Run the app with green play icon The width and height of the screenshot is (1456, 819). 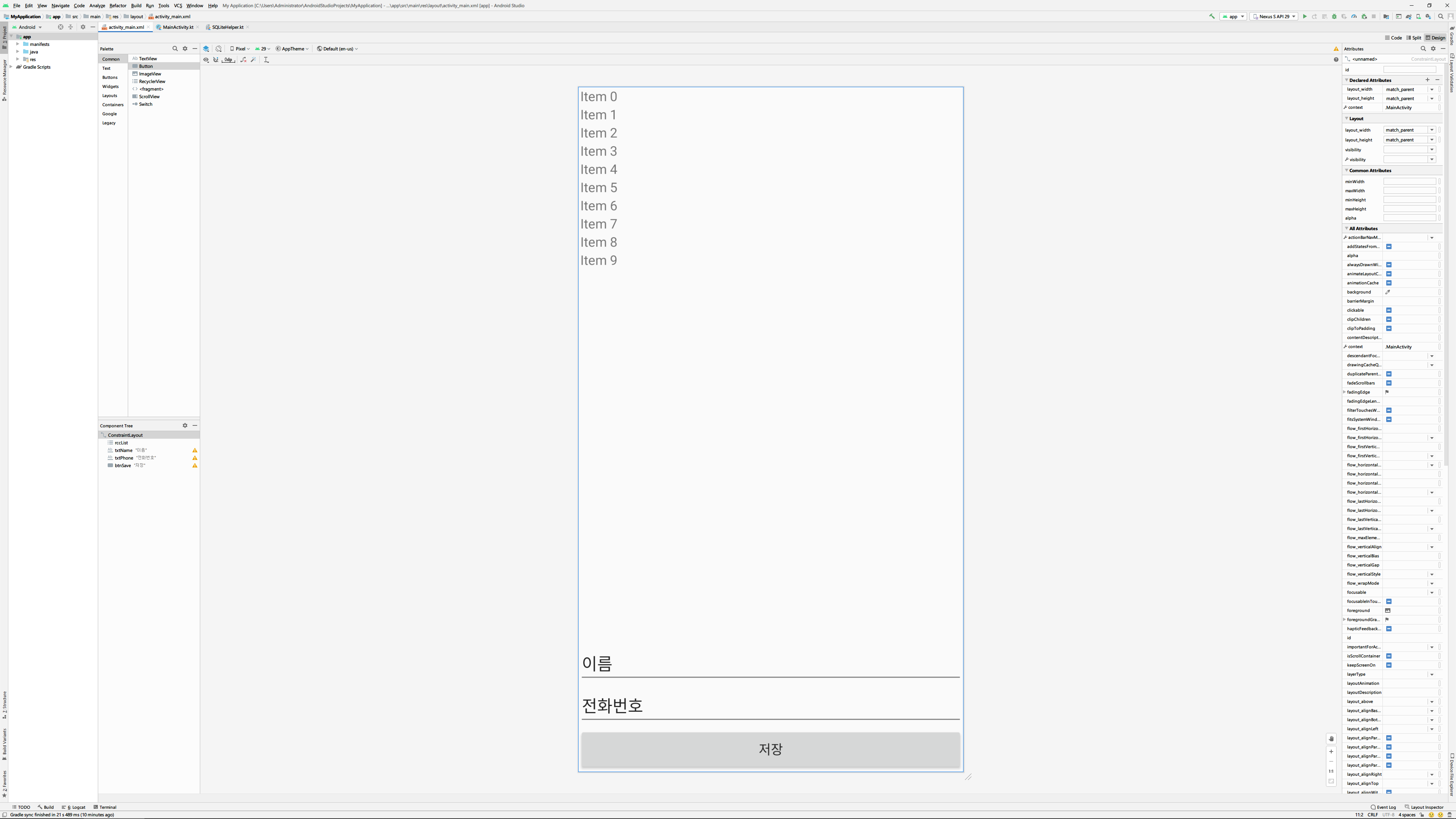[1304, 16]
